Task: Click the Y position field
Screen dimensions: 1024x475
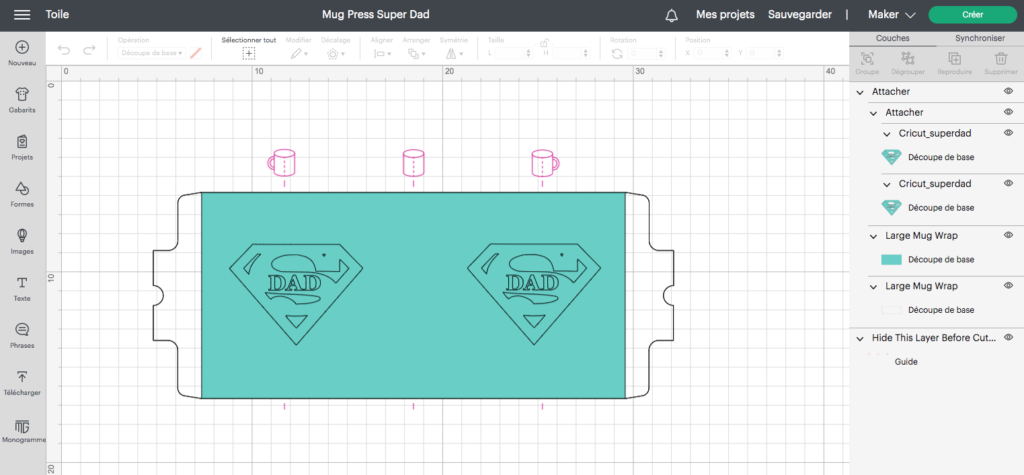Action: 765,54
